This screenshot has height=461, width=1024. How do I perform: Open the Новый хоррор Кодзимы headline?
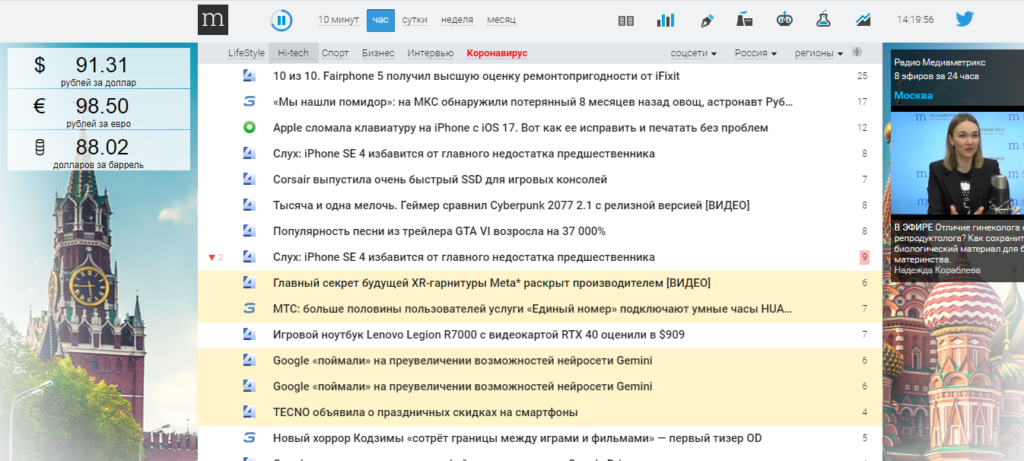tap(517, 438)
